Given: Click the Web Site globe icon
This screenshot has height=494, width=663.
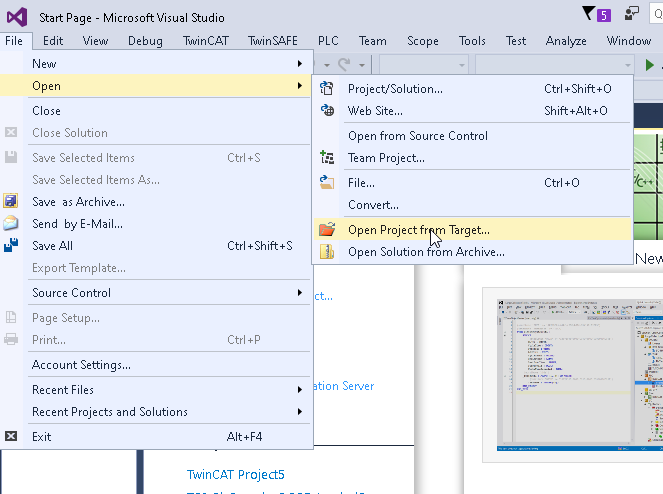Looking at the screenshot, I should click(x=327, y=110).
